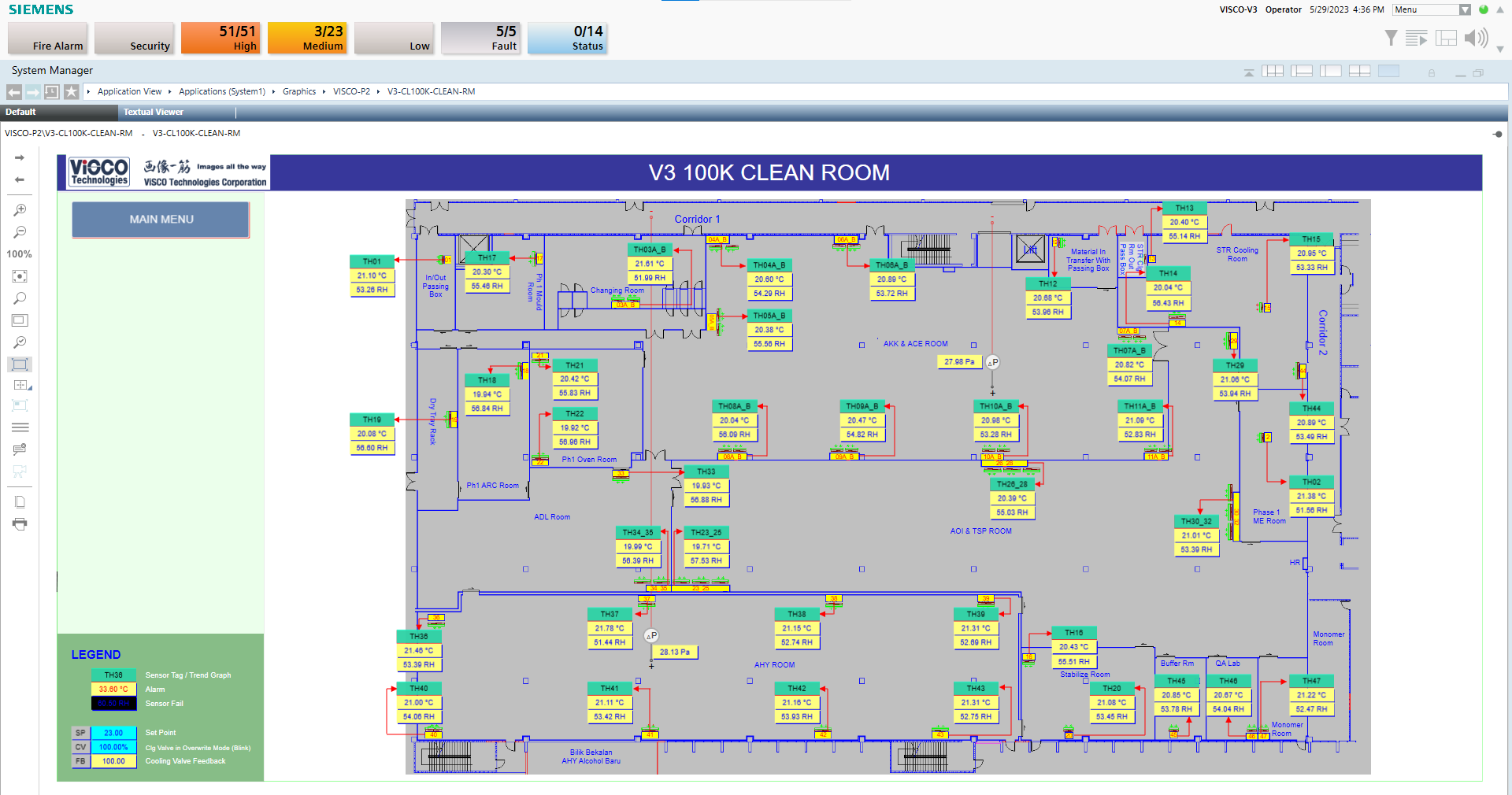Image resolution: width=1512 pixels, height=795 pixels.
Task: Click the 100% zoom level indicator
Action: pos(20,254)
